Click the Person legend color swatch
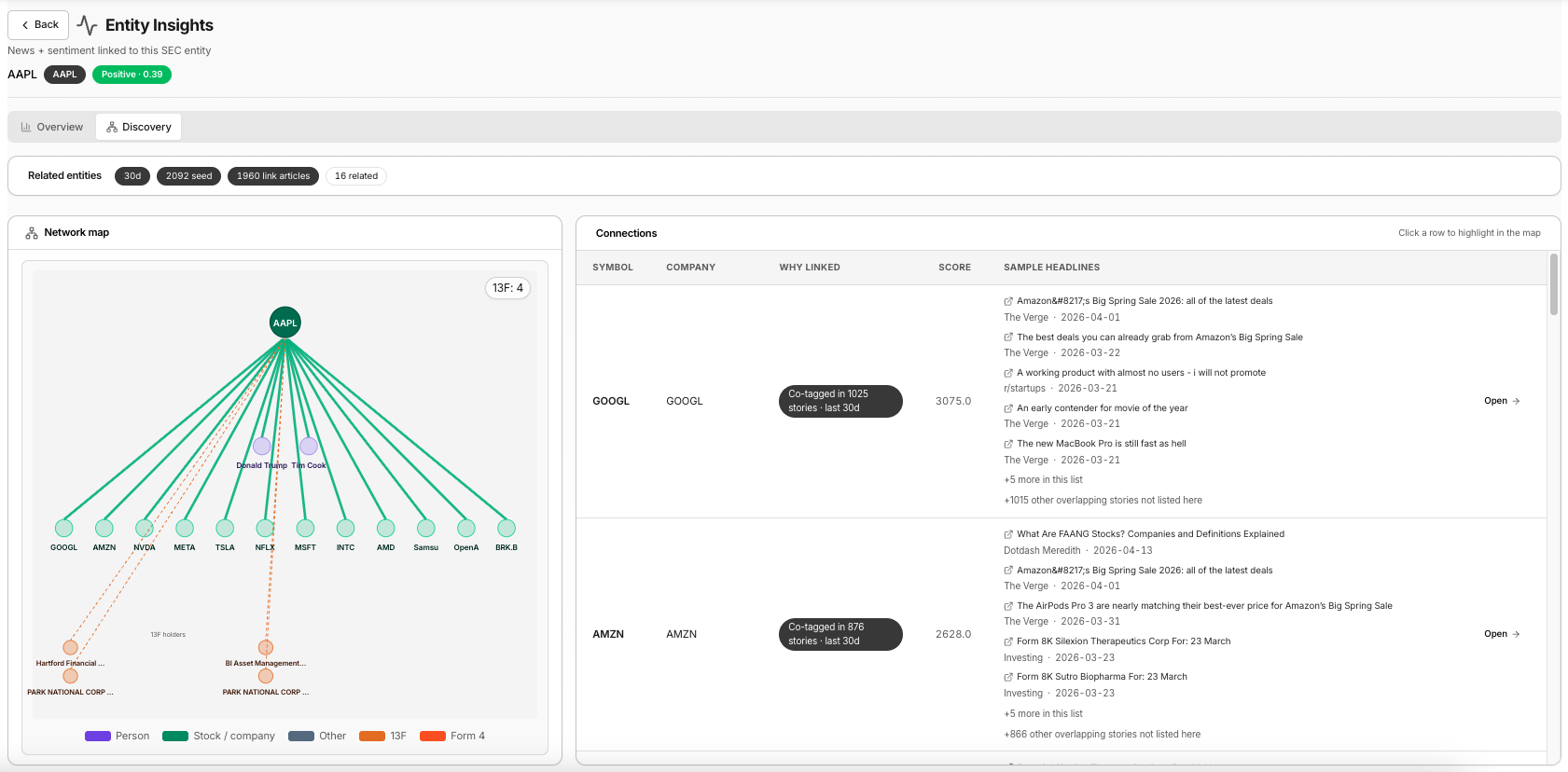1568x772 pixels. pos(98,737)
